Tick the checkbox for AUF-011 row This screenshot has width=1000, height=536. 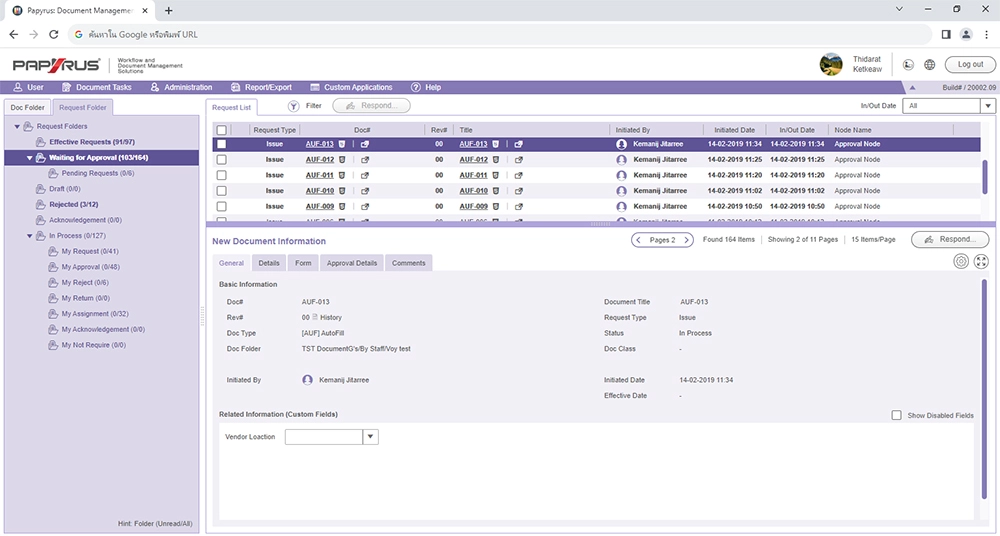point(221,175)
